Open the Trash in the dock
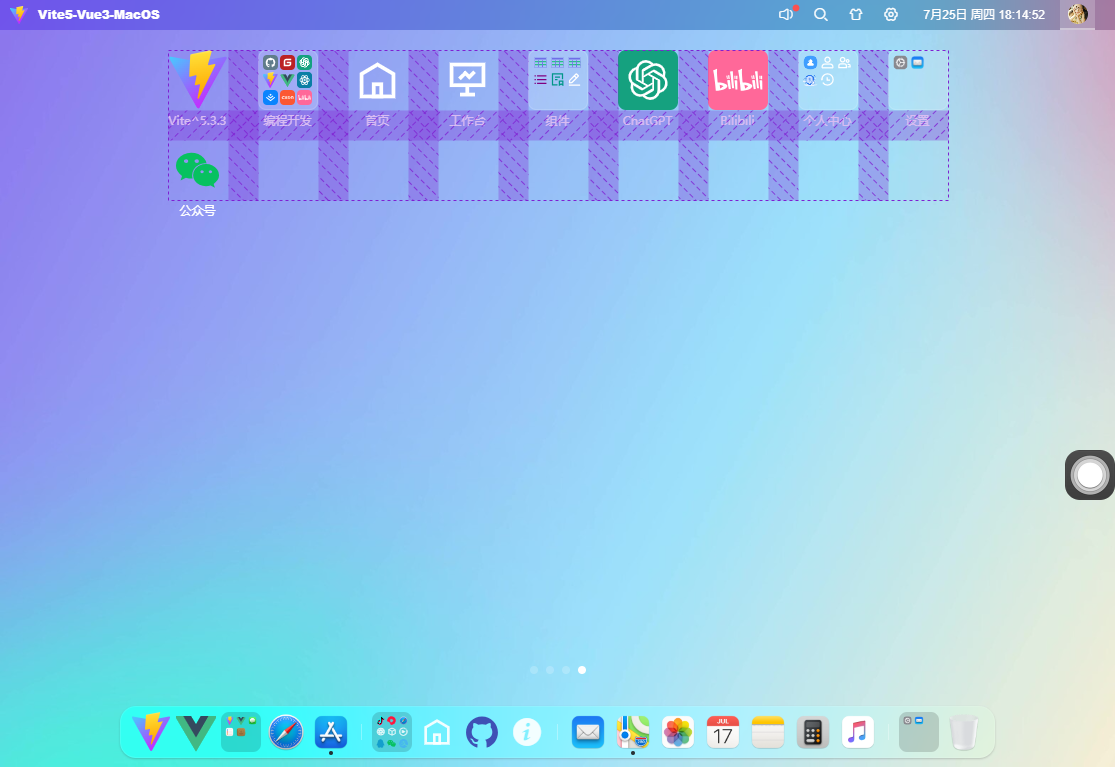This screenshot has height=767, width=1115. point(964,732)
